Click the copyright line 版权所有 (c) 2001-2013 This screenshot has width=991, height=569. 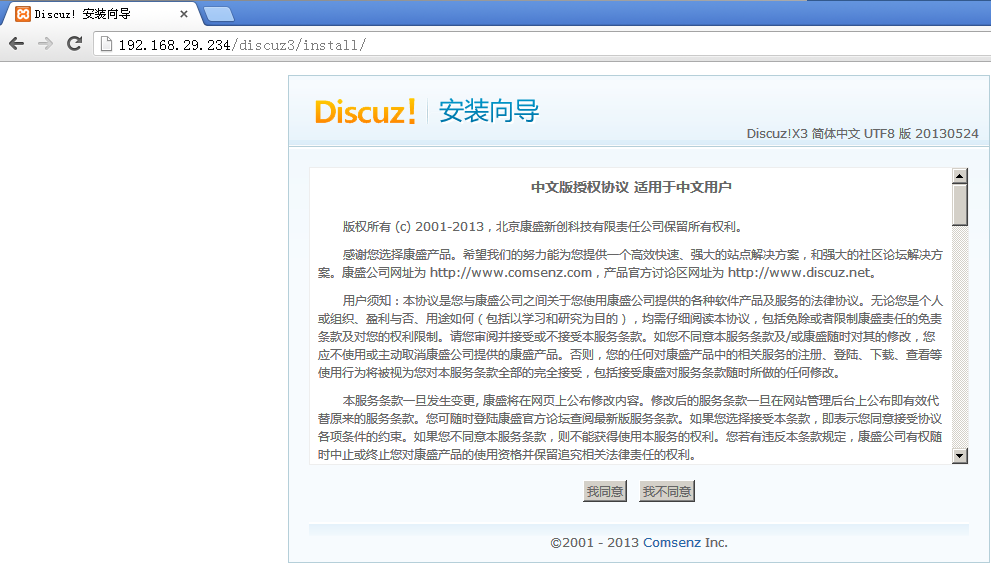click(413, 227)
